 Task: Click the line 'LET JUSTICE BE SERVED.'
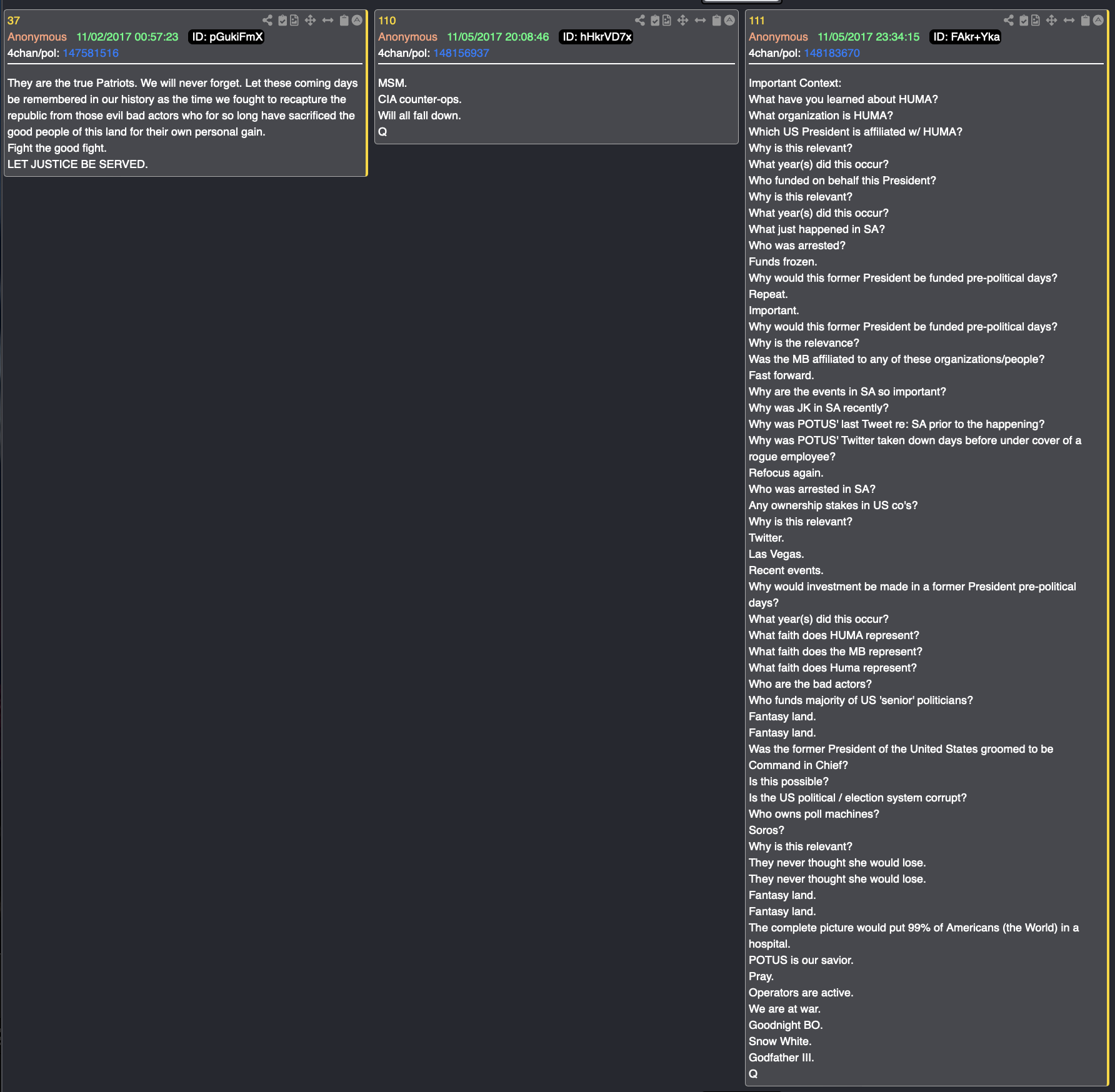click(77, 164)
